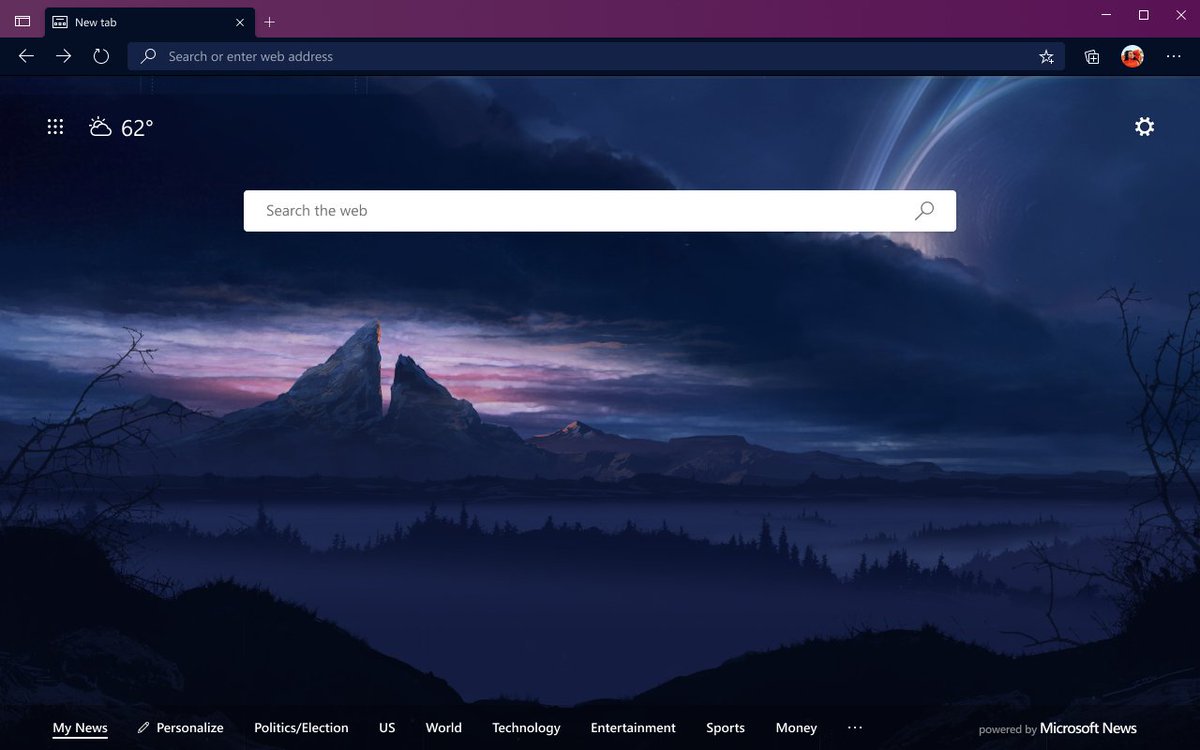Viewport: 1200px width, 750px height.
Task: Select the Politics/Election news category
Action: [301, 728]
